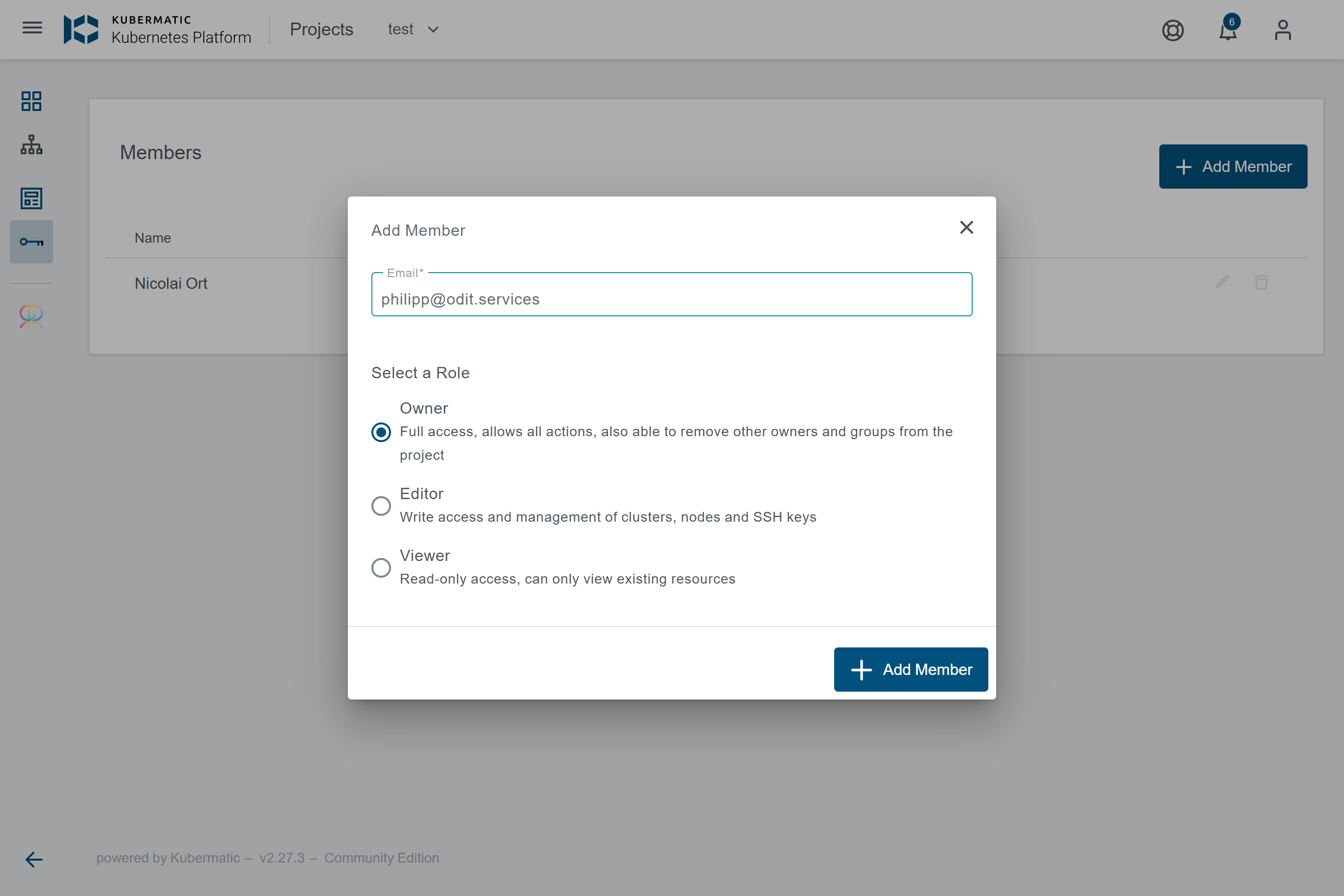The image size is (1344, 896).
Task: Open the clusters sidebar icon
Action: [x=31, y=145]
